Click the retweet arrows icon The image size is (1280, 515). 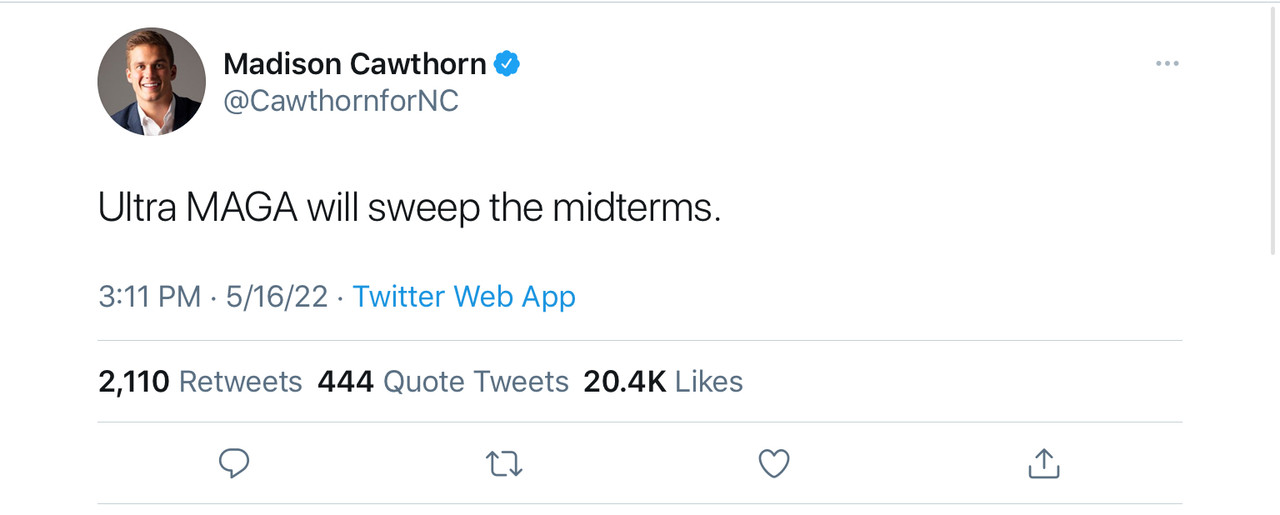(504, 463)
